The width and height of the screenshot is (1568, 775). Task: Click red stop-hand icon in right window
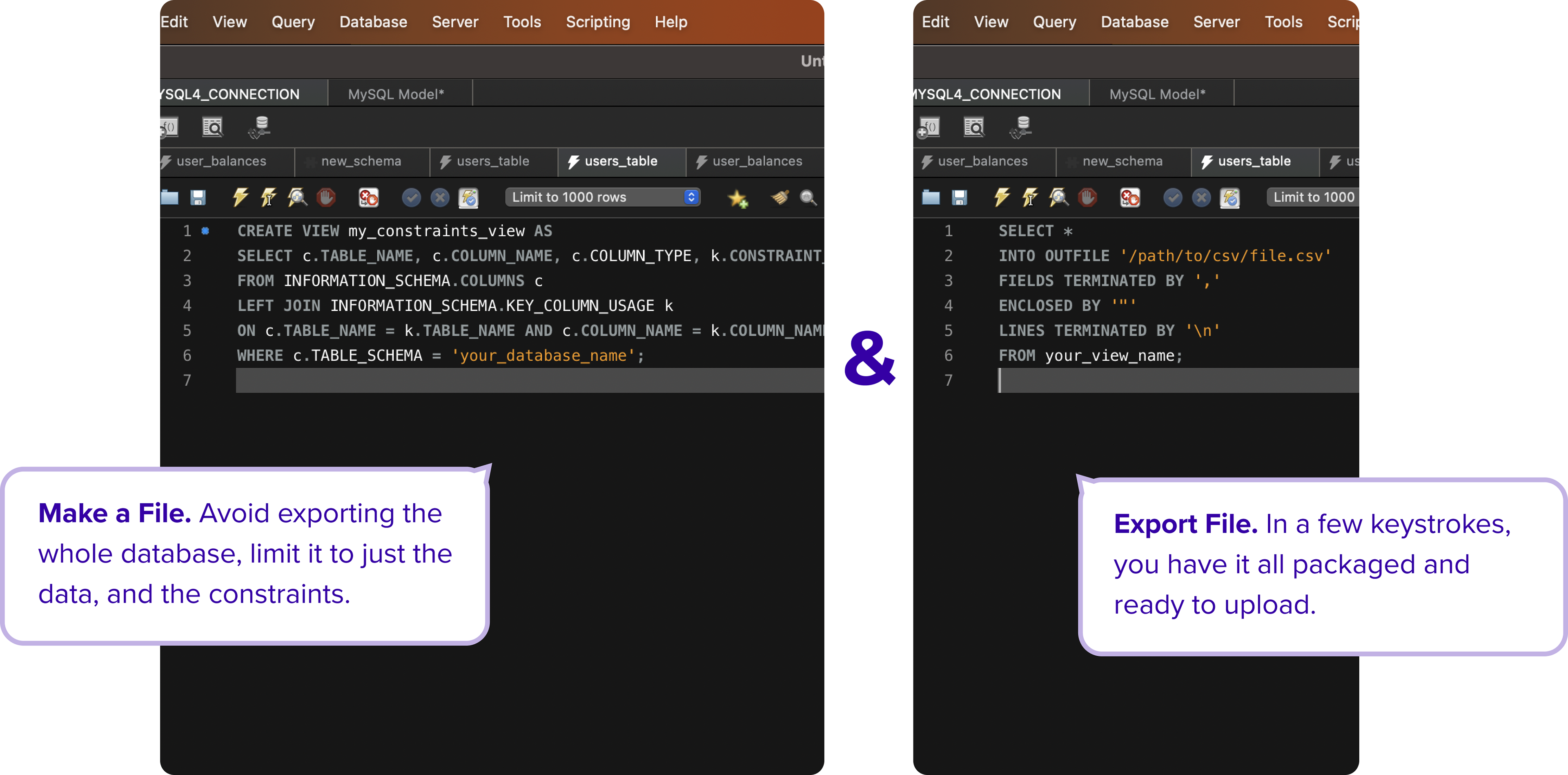pos(1088,197)
